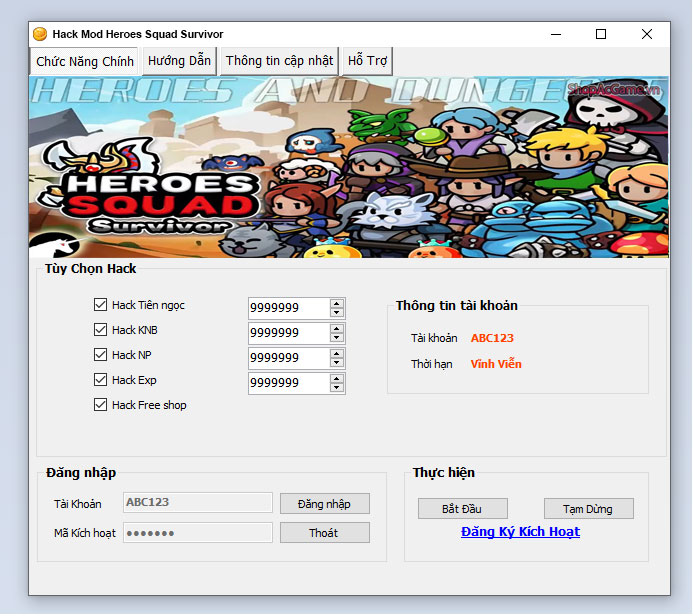Decrease Hack KNB value with down arrow

[337, 338]
